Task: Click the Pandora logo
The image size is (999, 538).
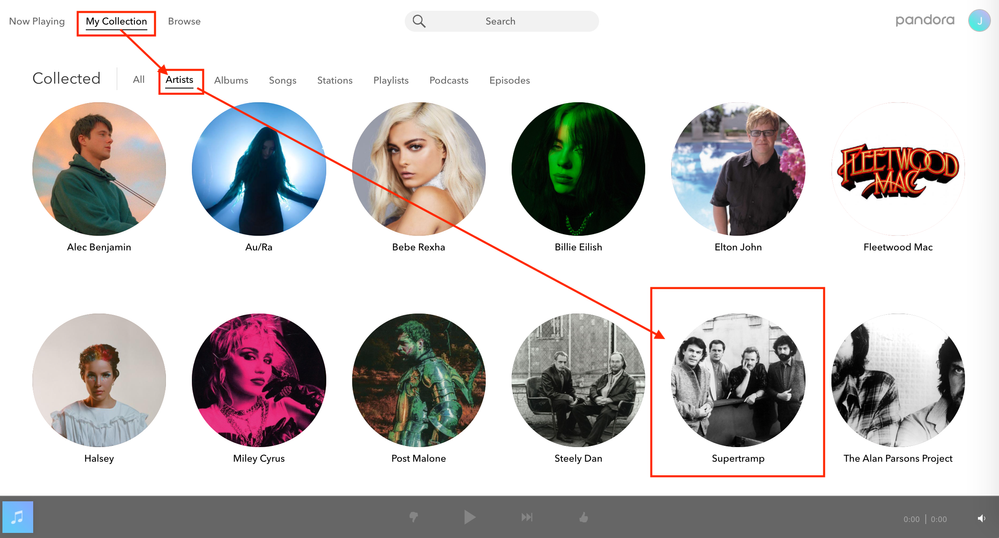Action: [924, 21]
